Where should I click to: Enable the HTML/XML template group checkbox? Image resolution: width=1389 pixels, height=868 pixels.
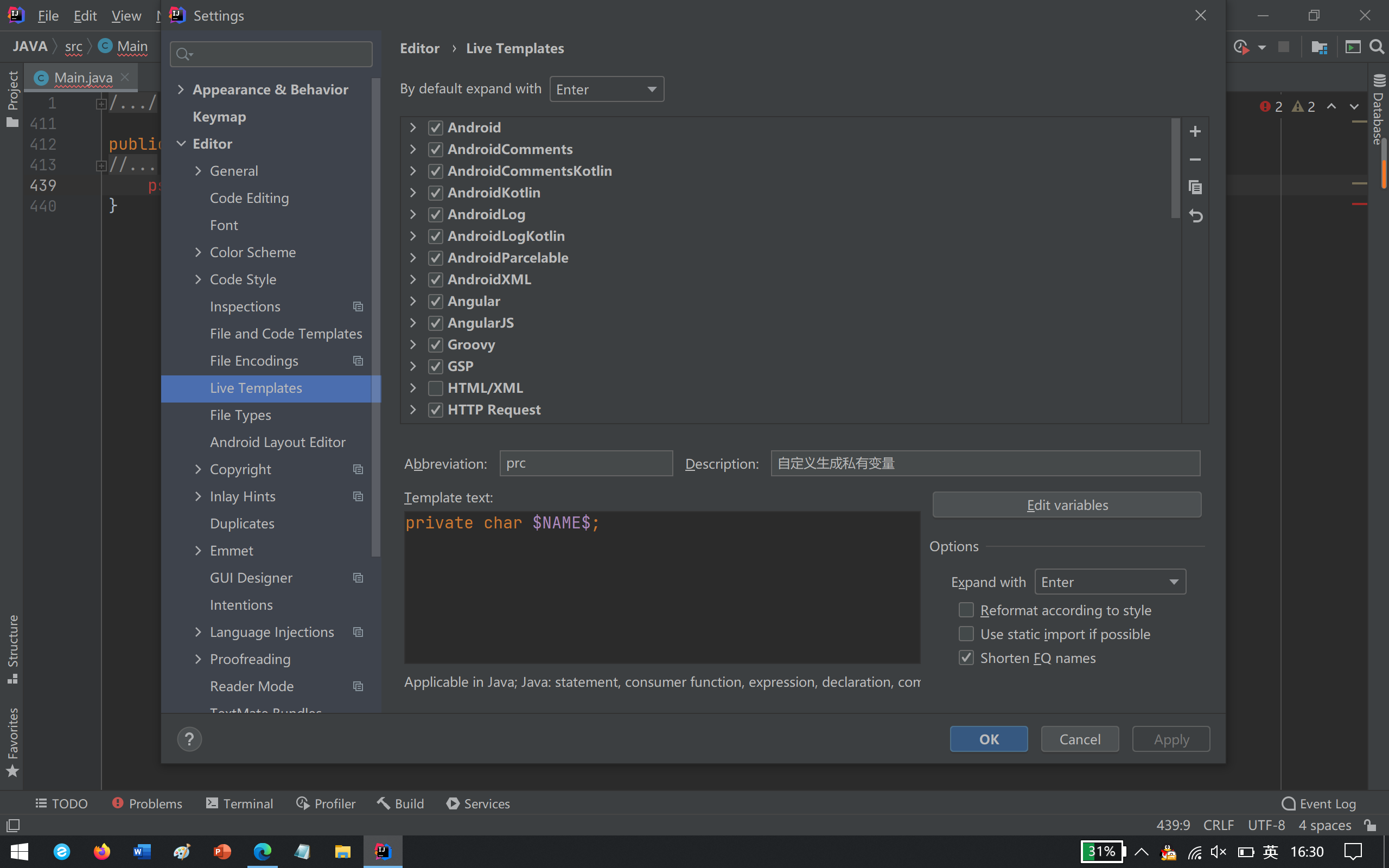click(436, 388)
